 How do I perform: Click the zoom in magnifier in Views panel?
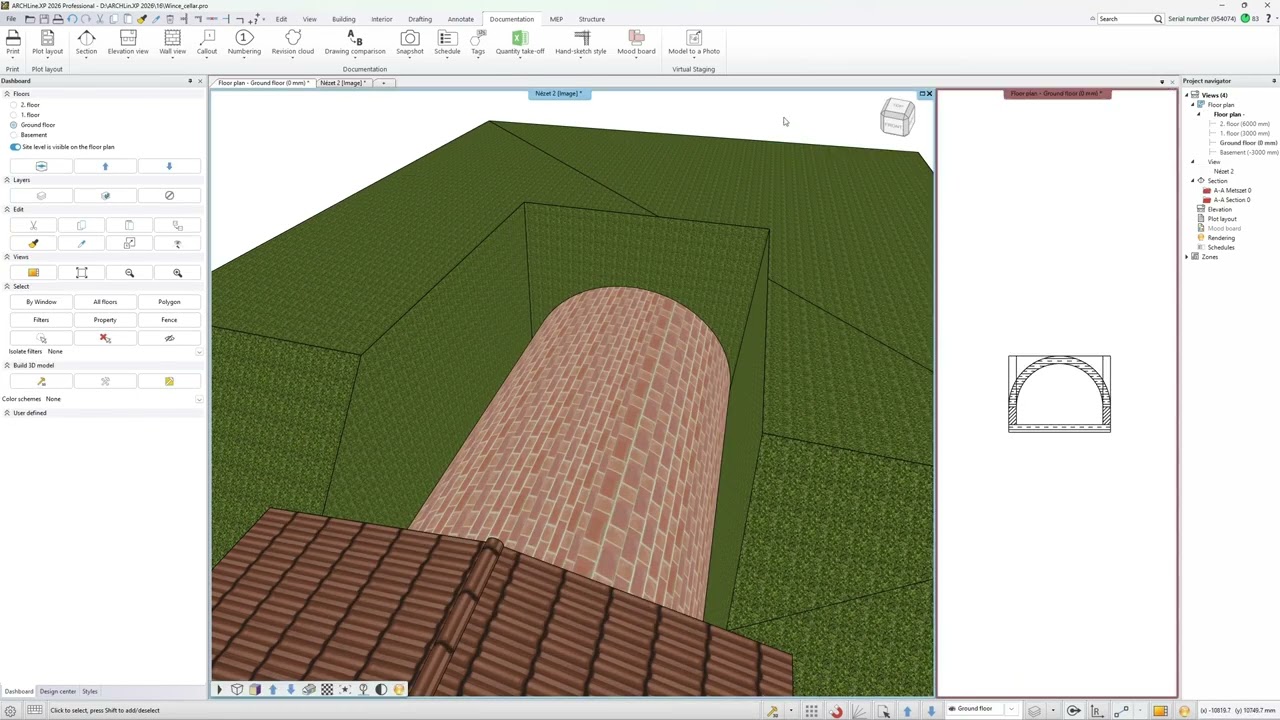pos(177,273)
